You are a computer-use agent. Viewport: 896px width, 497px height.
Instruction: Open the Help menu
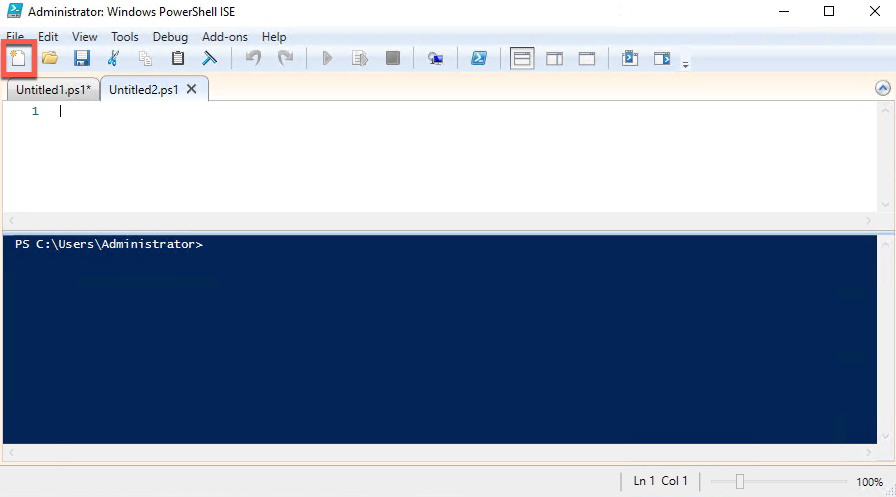[274, 37]
